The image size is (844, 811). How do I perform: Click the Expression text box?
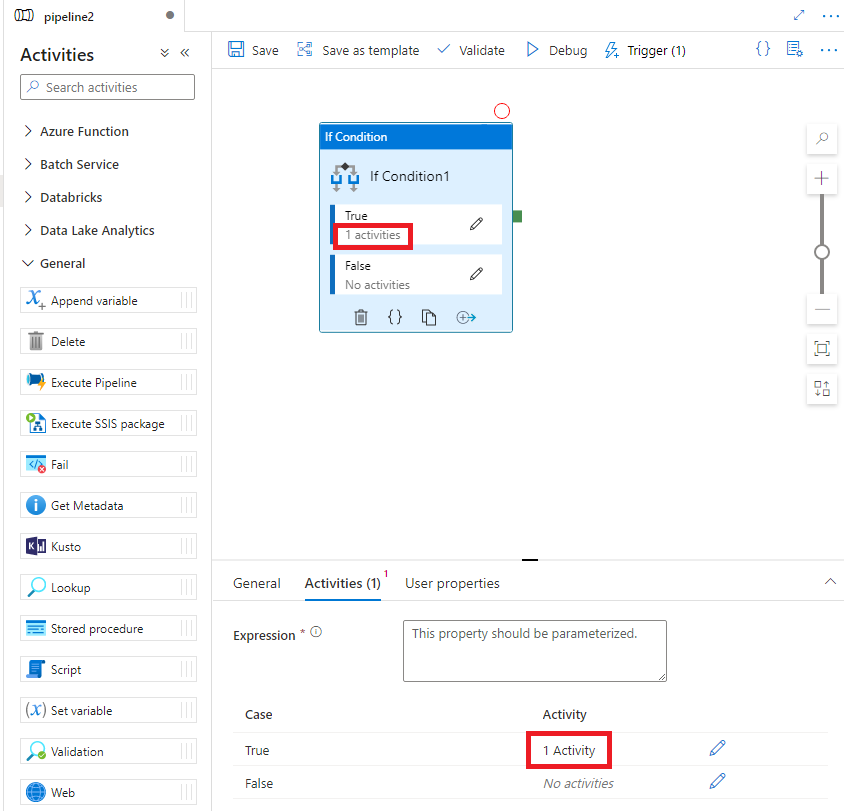(x=534, y=651)
